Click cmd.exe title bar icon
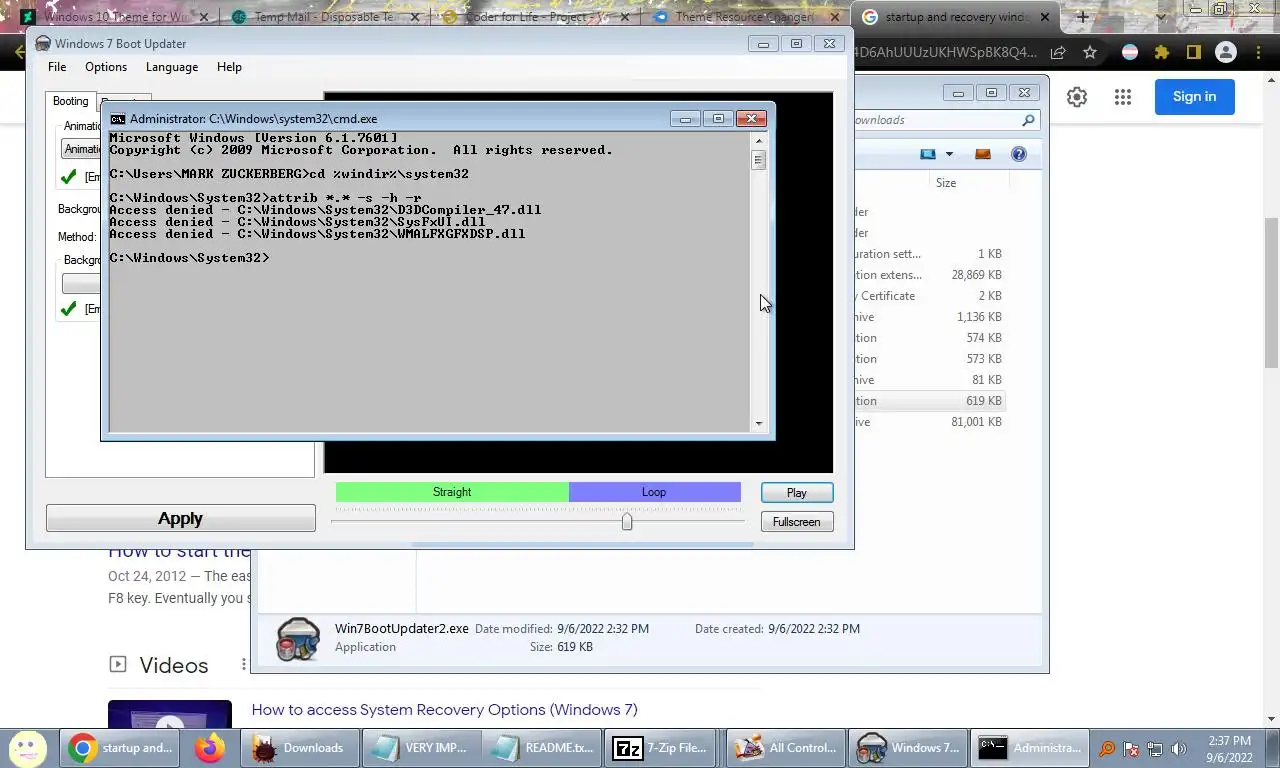 (x=118, y=119)
